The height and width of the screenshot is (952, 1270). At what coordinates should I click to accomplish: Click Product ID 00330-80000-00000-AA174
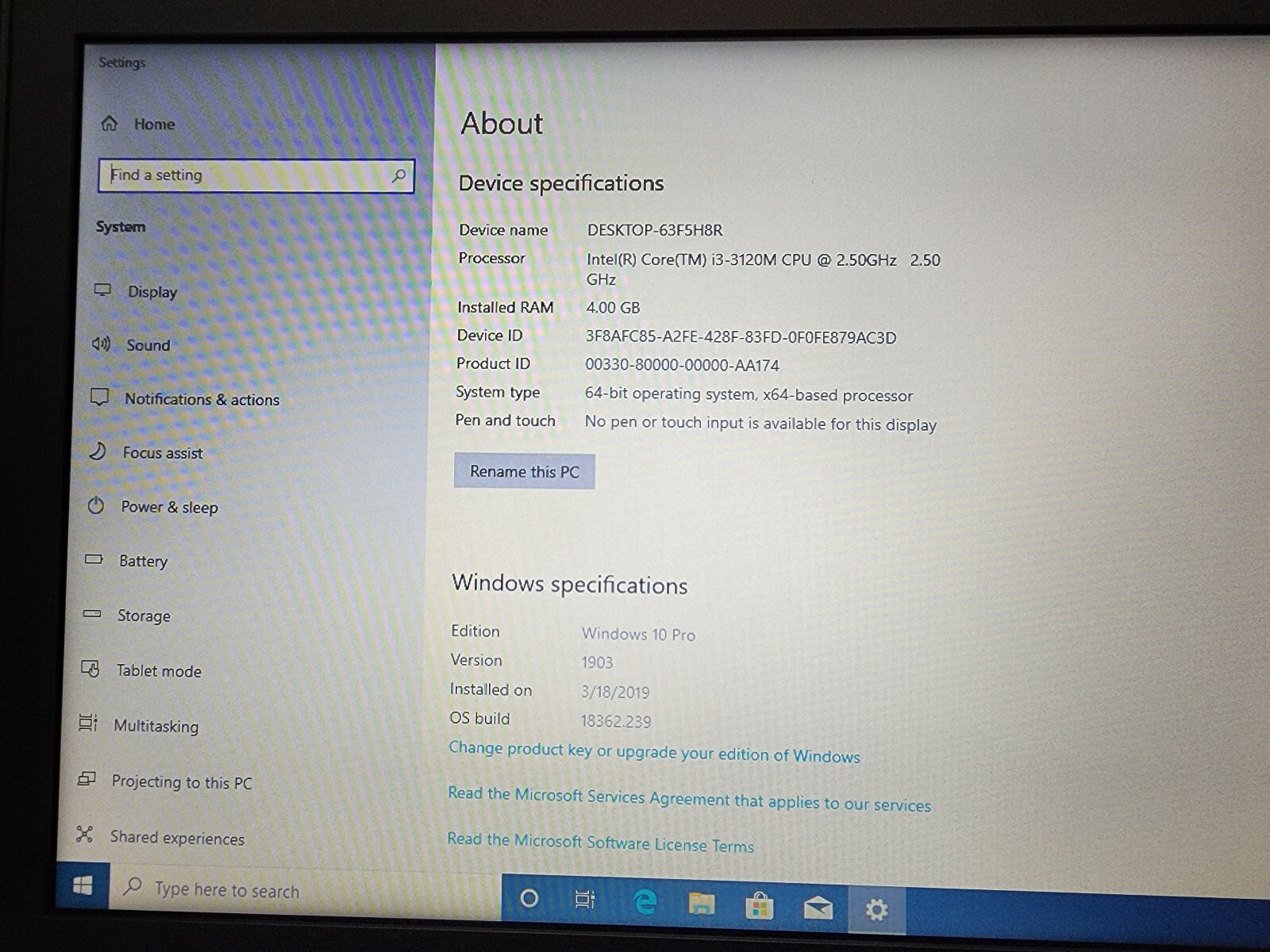coord(682,365)
